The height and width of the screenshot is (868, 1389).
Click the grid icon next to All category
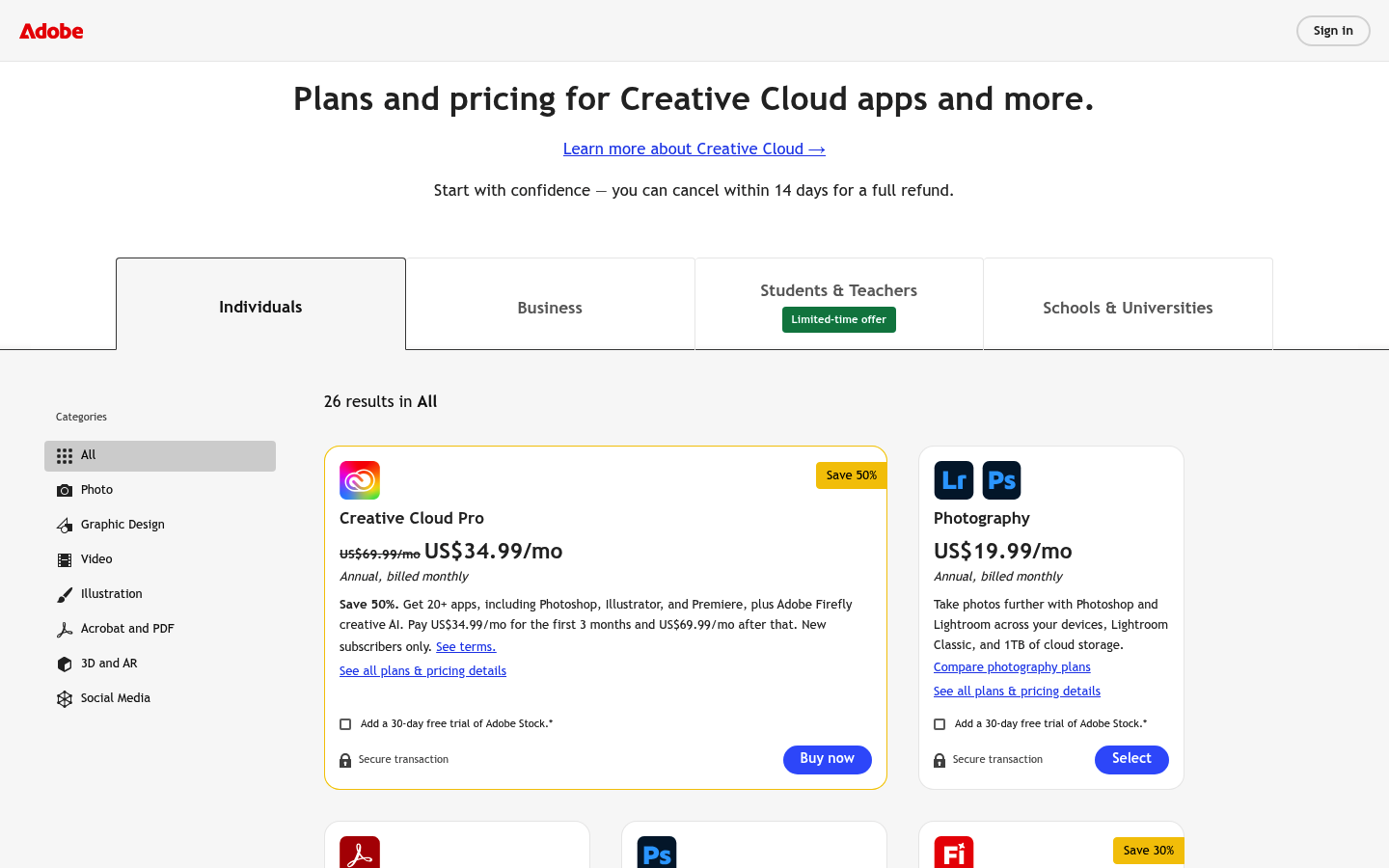[x=65, y=456]
